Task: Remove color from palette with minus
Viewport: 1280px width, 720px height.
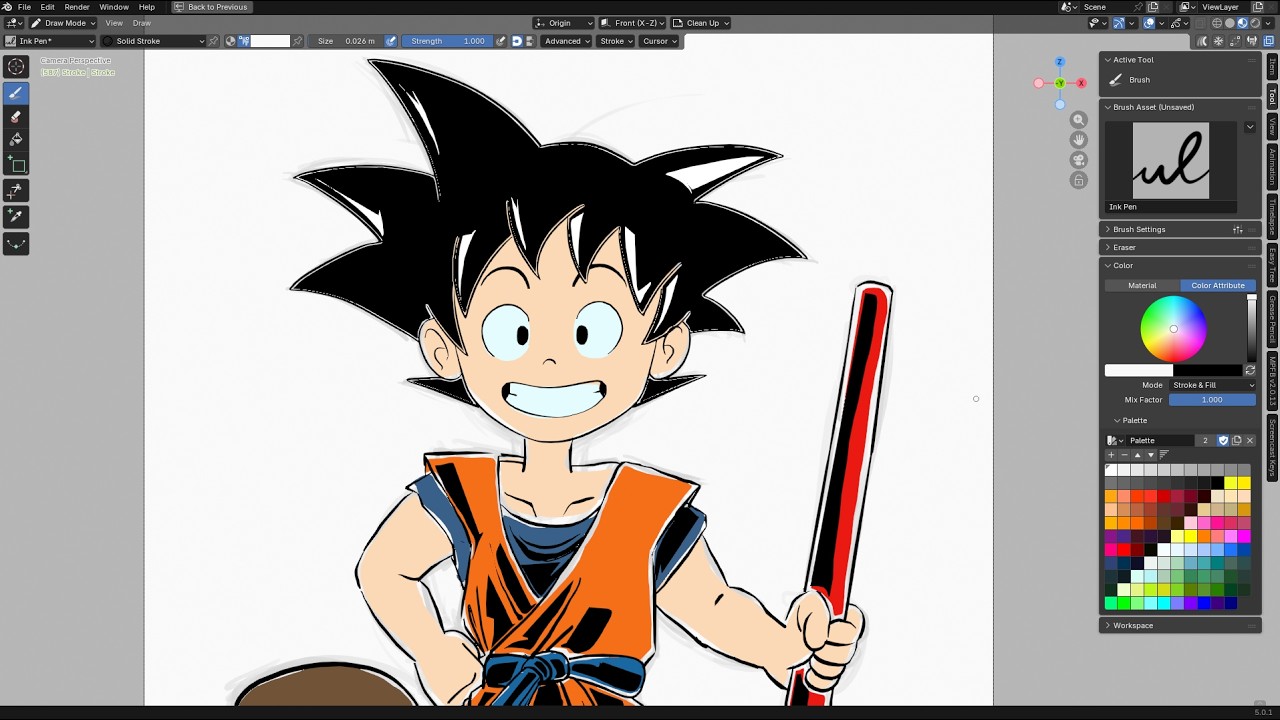Action: tap(1124, 455)
